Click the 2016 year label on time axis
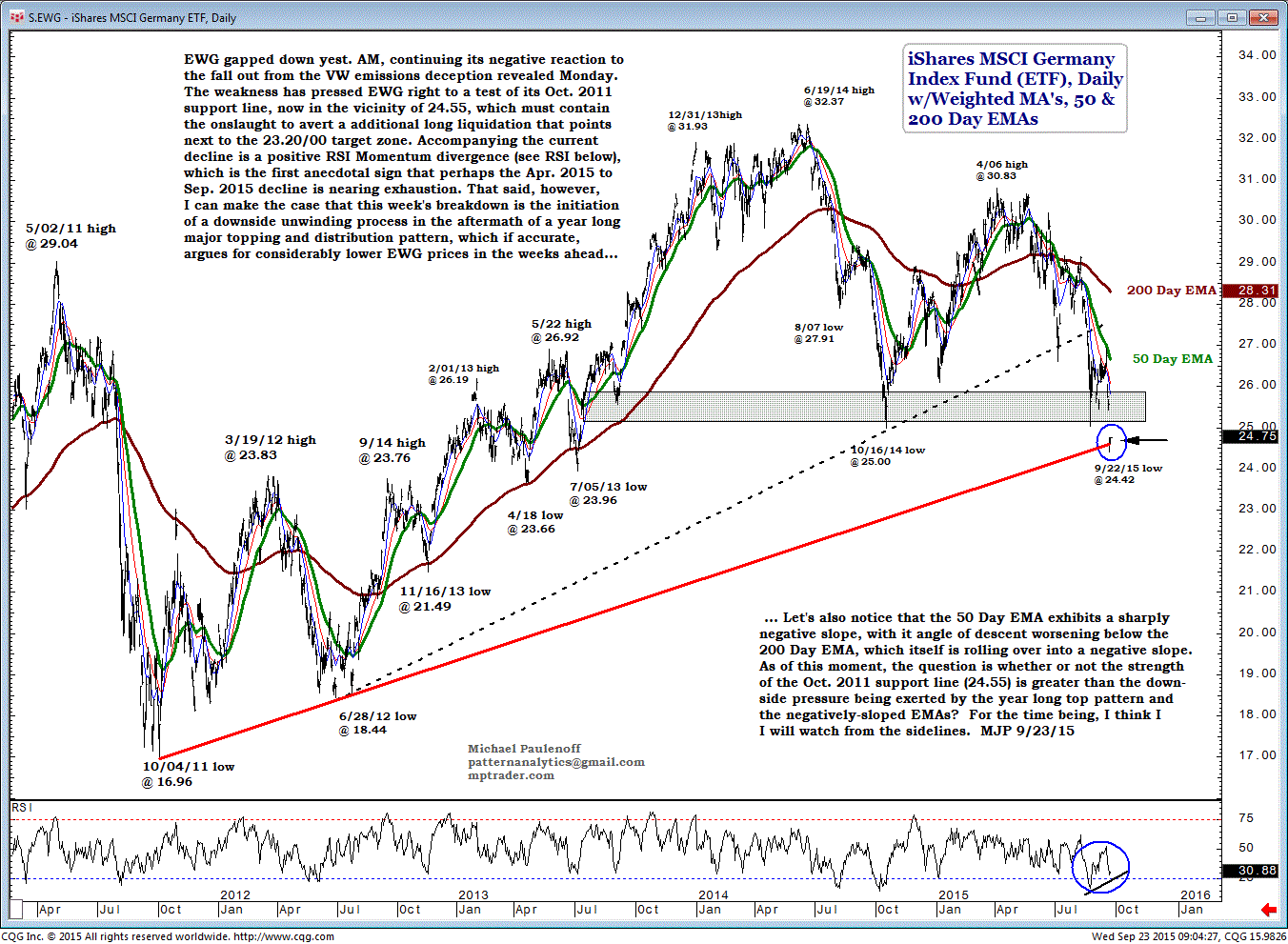The image size is (1288, 944). (x=1195, y=895)
